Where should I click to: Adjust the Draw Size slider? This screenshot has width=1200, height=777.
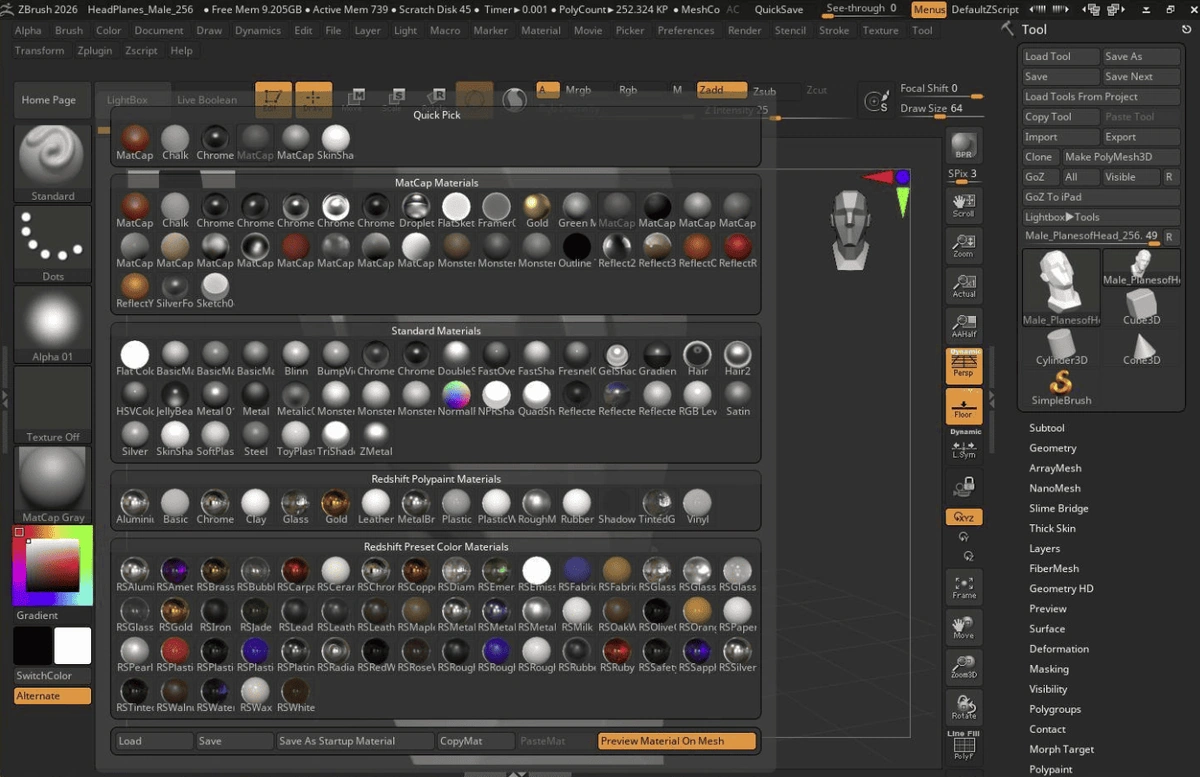pyautogui.click(x=940, y=109)
